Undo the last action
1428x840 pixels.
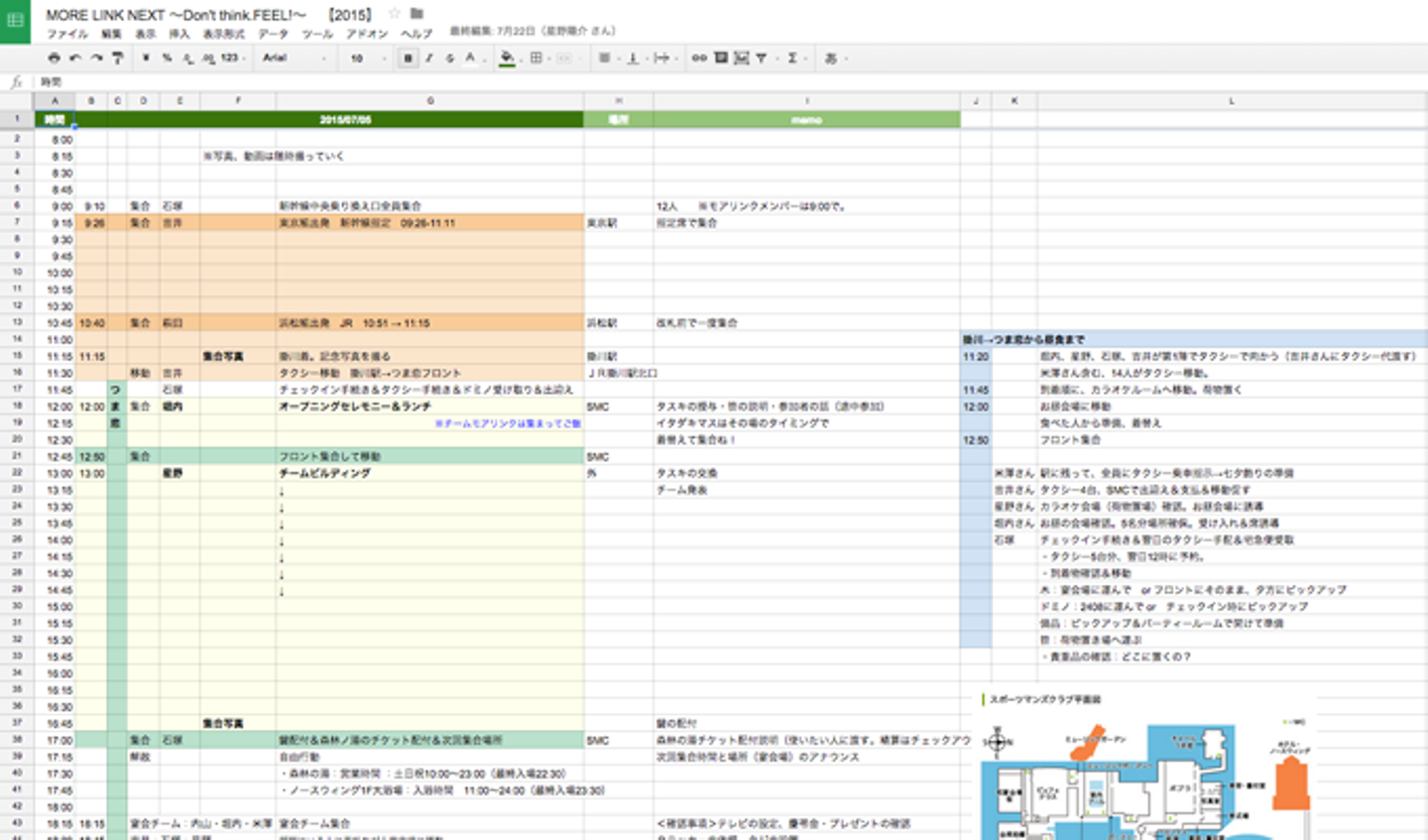(x=75, y=59)
